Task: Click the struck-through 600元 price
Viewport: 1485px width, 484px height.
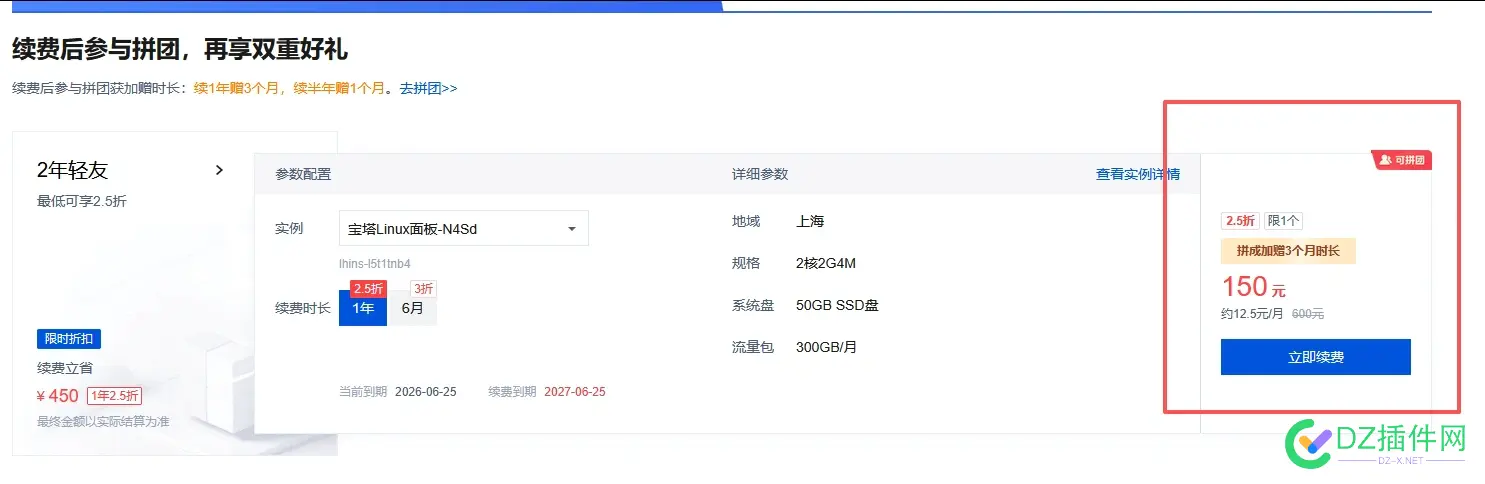Action: pos(1308,314)
